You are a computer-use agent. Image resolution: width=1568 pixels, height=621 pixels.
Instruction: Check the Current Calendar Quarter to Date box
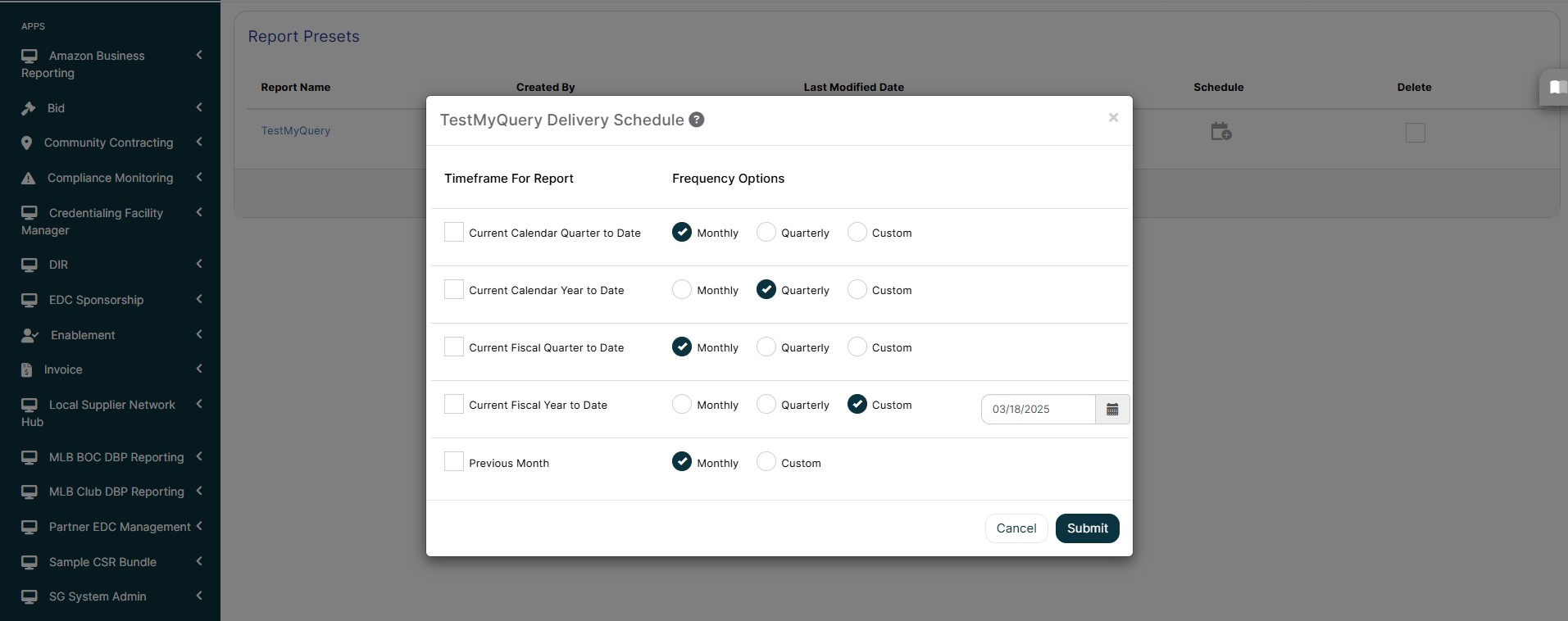coord(454,232)
